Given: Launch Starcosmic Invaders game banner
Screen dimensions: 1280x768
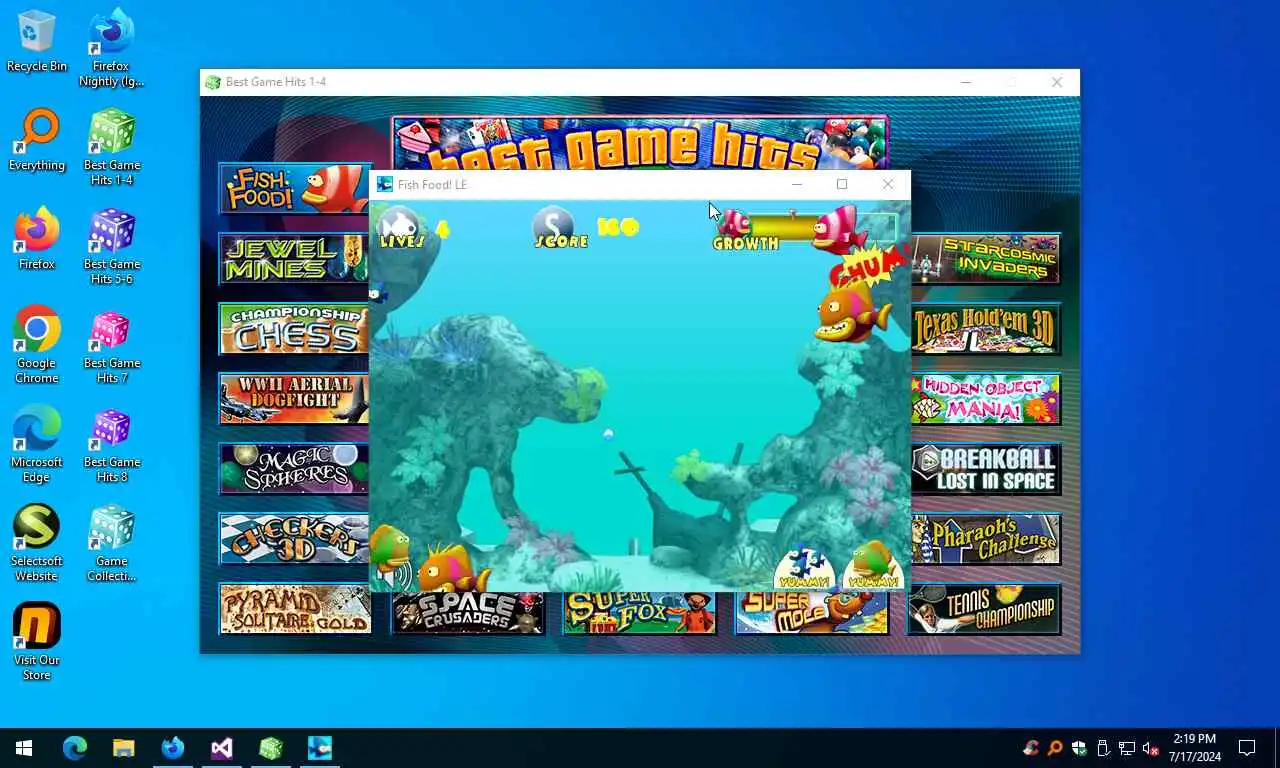Looking at the screenshot, I should pyautogui.click(x=986, y=259).
